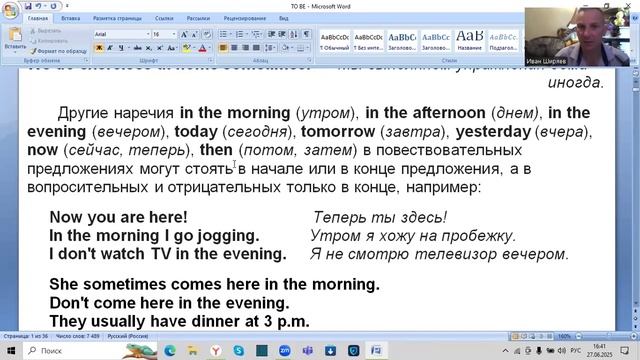Viewport: 640px width, 360px height.
Task: Align text to the right
Action: [x=245, y=48]
